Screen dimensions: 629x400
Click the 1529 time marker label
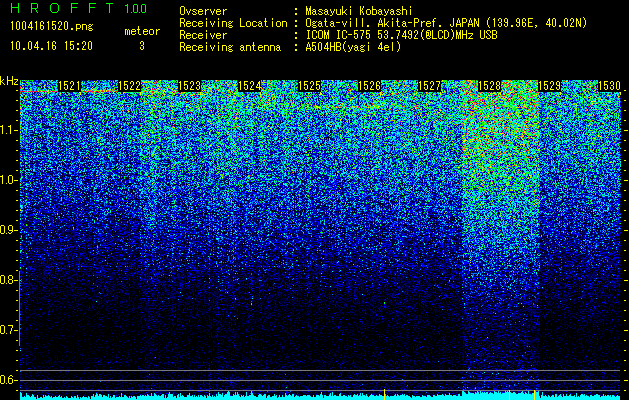(x=549, y=86)
